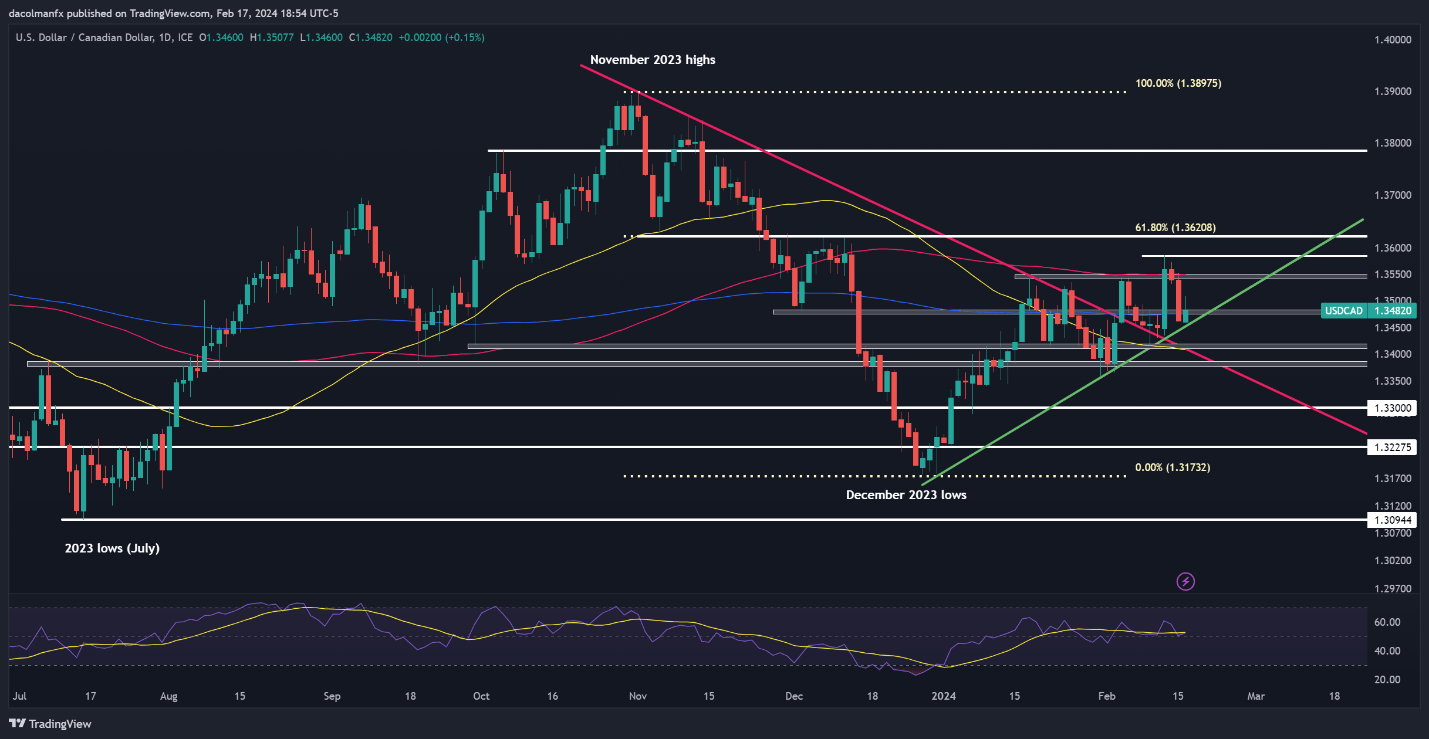Click 60.00 on the RSI scale
The width and height of the screenshot is (1429, 739).
coord(1386,623)
